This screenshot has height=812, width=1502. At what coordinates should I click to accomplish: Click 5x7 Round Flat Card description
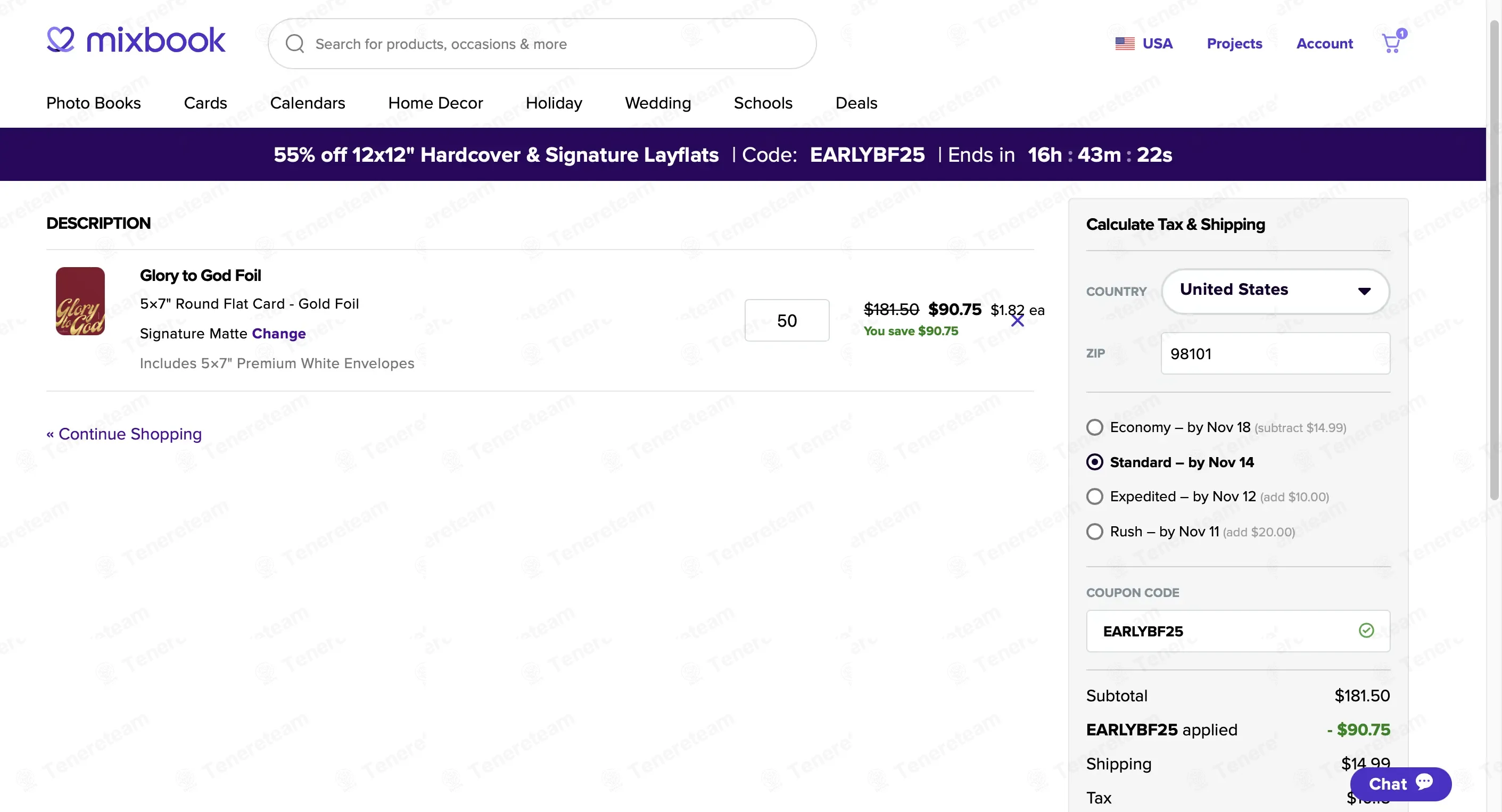250,304
